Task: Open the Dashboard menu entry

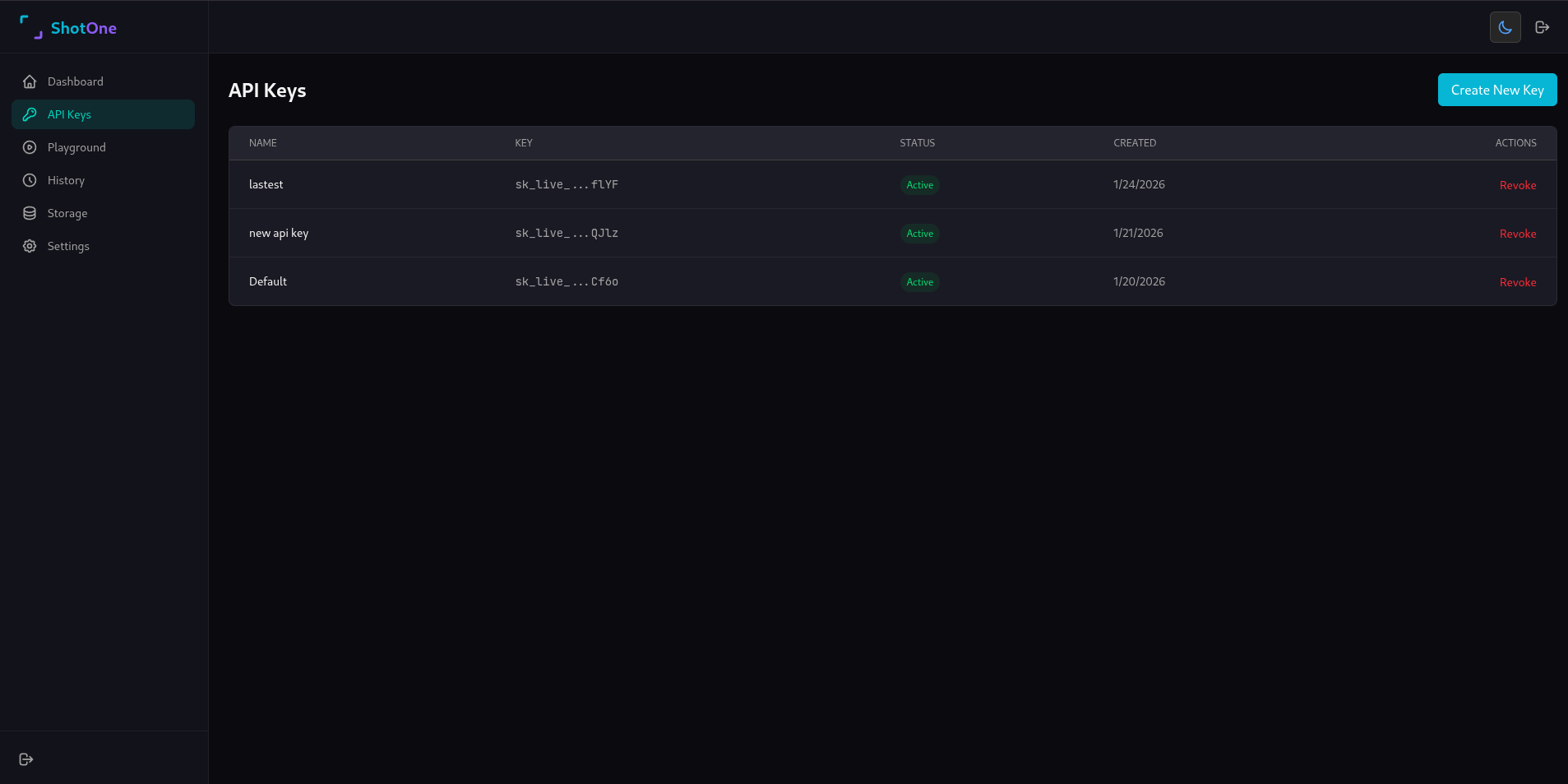Action: [x=76, y=81]
